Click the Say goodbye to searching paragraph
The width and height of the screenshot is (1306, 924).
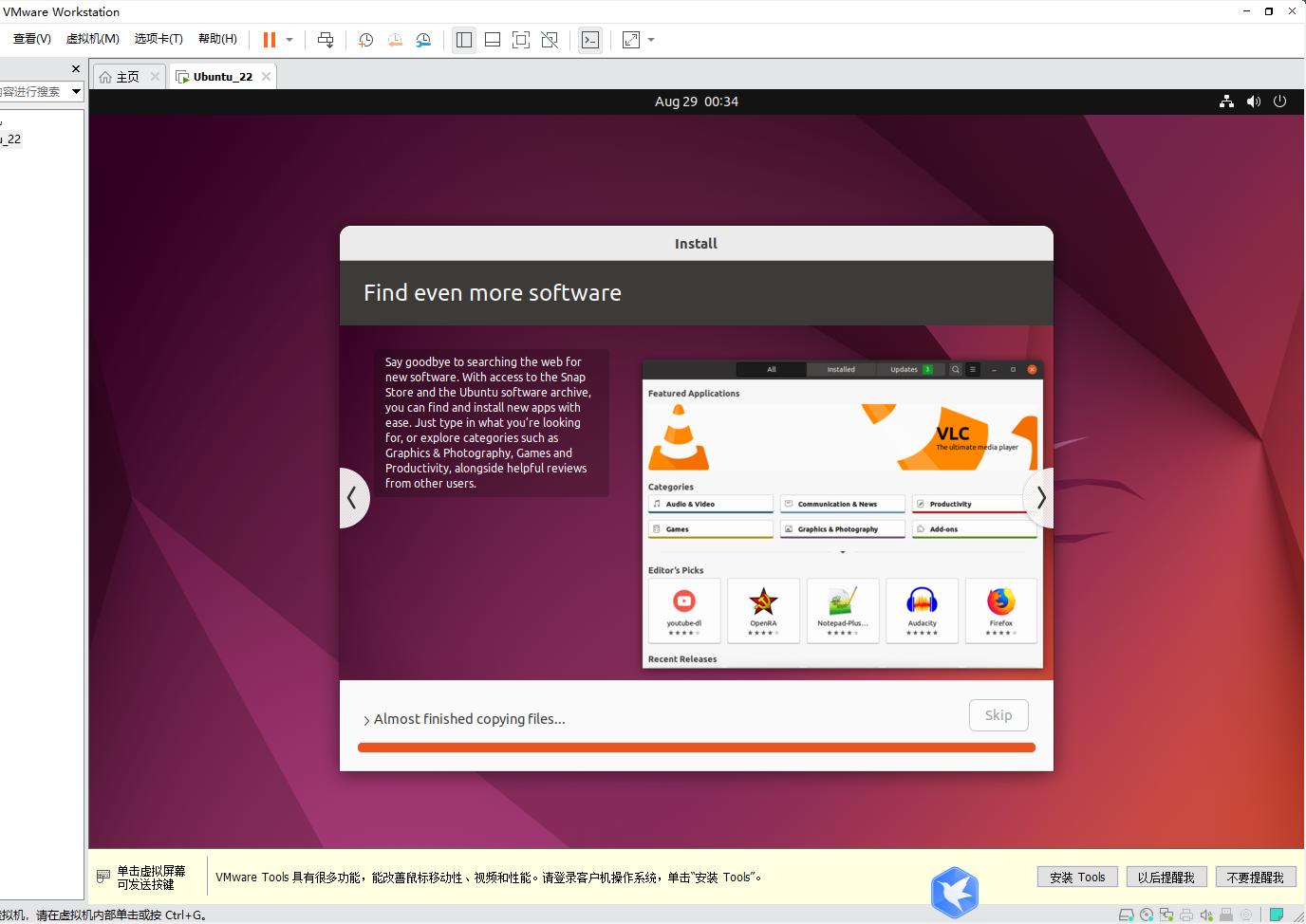coord(488,422)
